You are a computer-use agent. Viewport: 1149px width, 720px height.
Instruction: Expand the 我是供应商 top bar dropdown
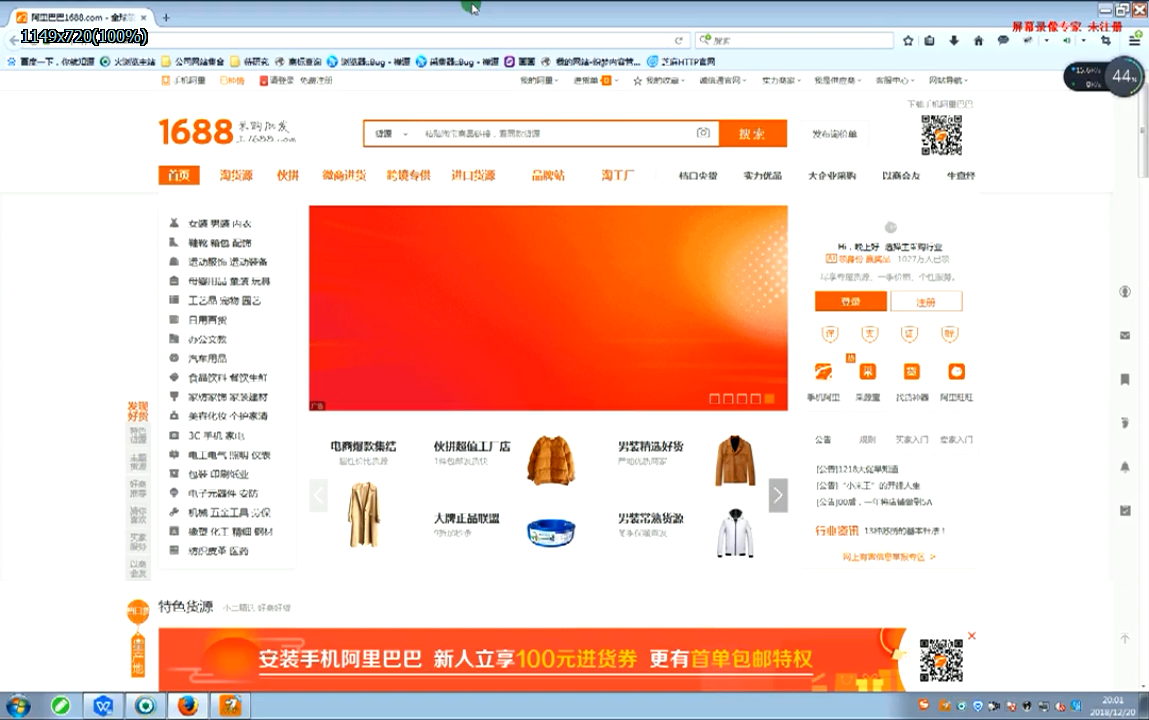click(x=838, y=81)
